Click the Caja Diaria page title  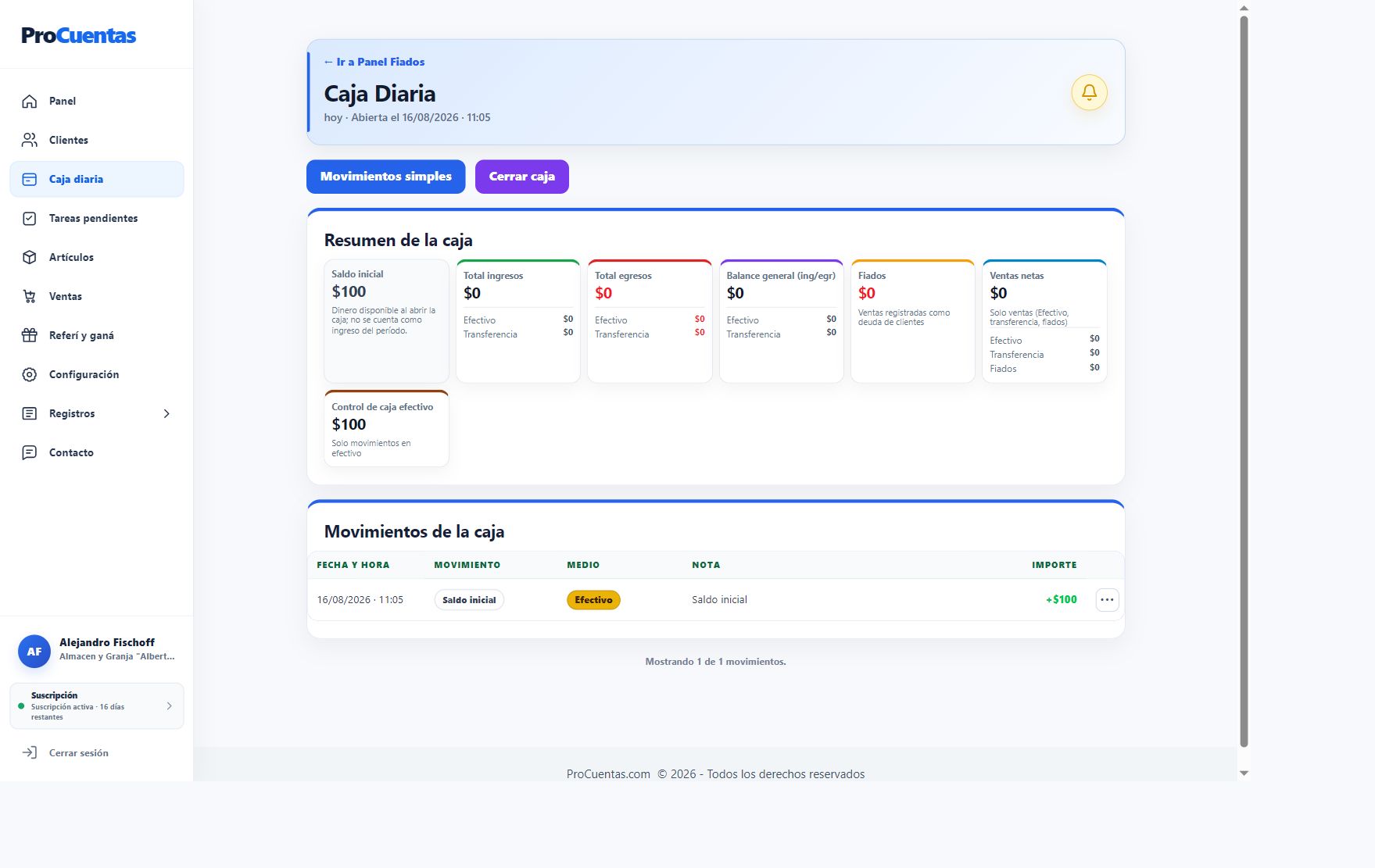pos(379,94)
